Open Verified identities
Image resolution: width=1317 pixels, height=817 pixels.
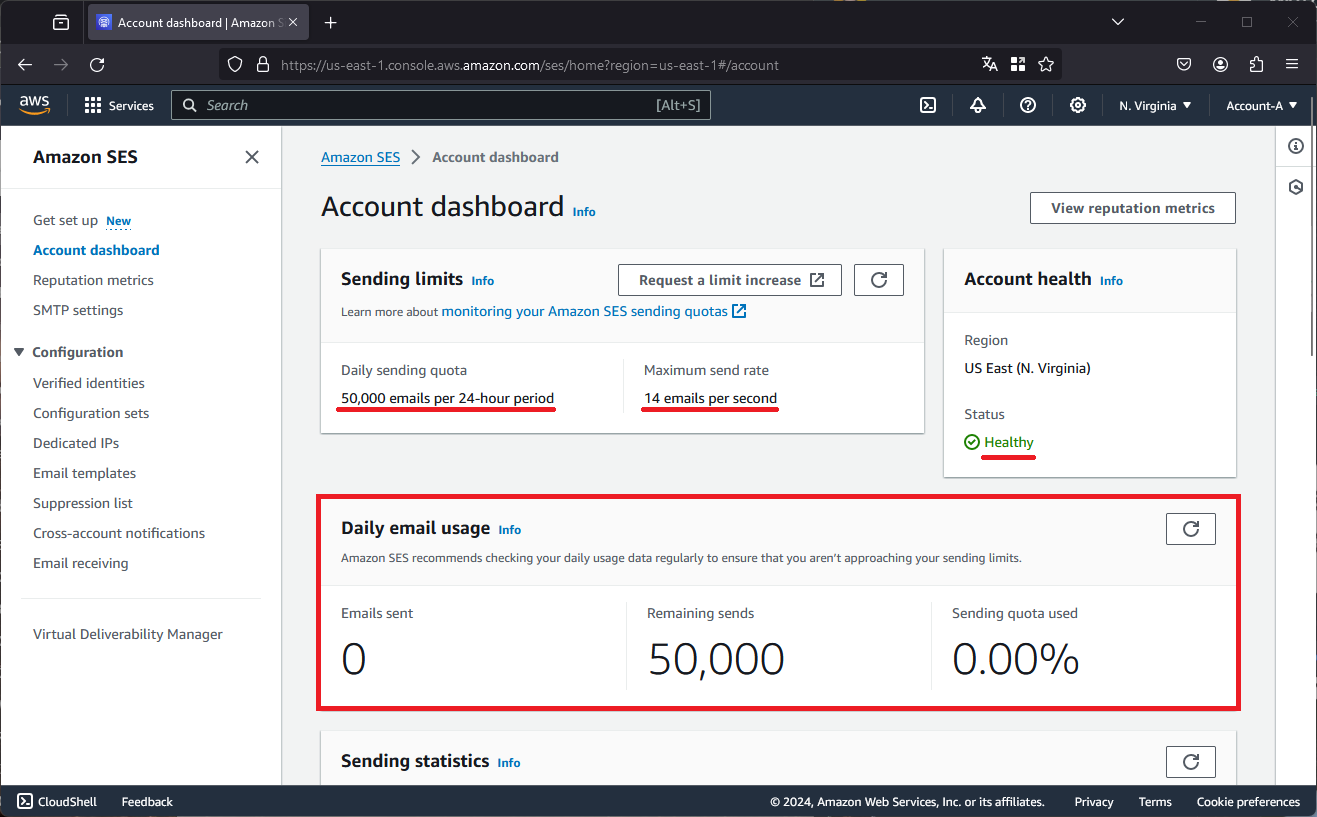[89, 383]
